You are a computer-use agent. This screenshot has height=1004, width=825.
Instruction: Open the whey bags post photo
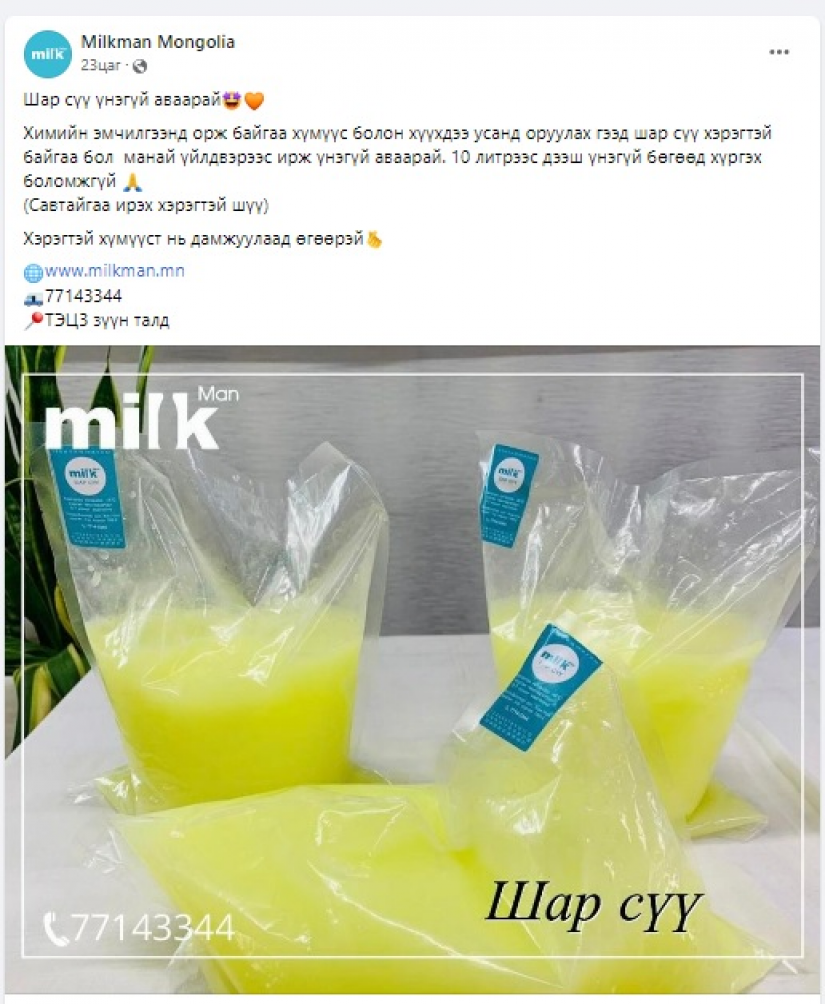412,670
